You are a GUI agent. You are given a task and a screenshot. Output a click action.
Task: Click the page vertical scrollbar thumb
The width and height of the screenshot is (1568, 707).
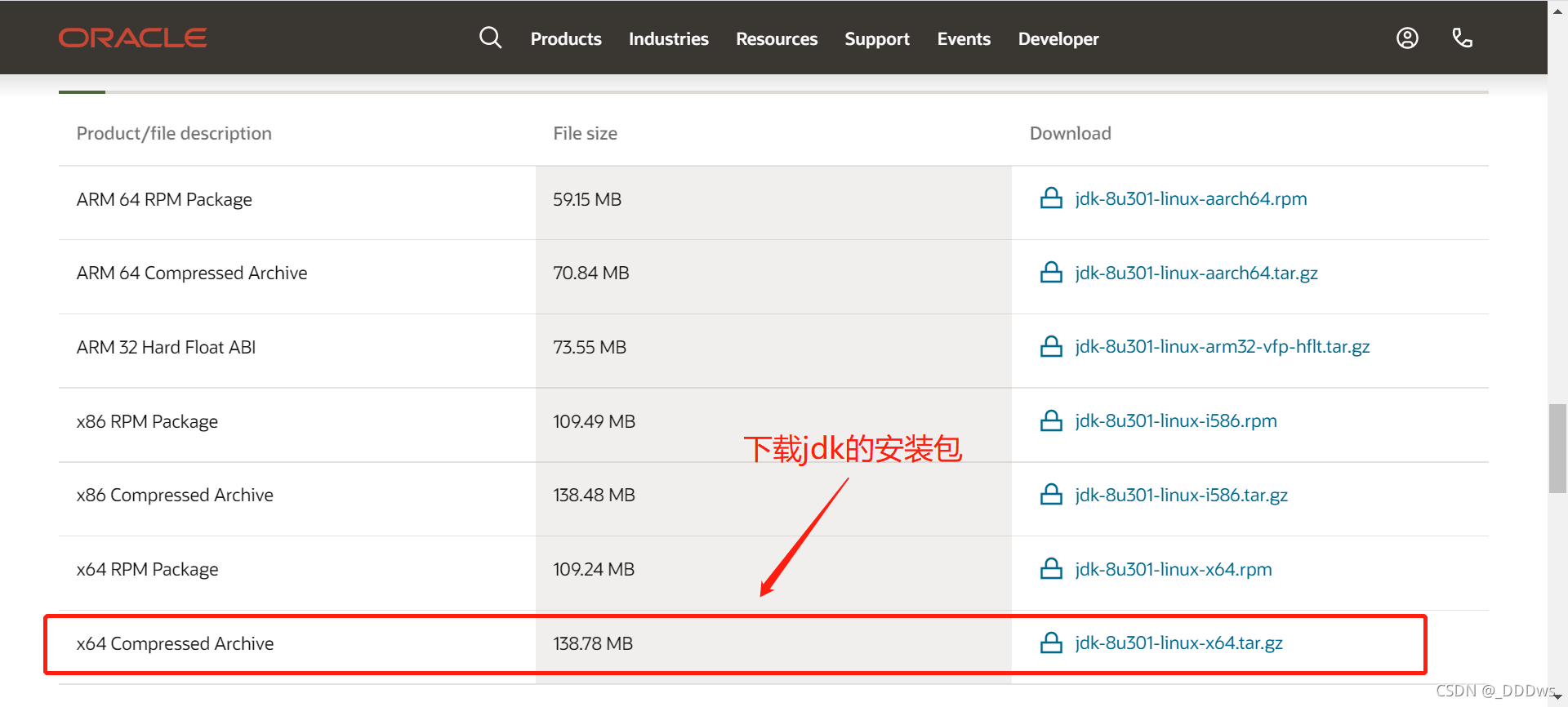(1557, 448)
